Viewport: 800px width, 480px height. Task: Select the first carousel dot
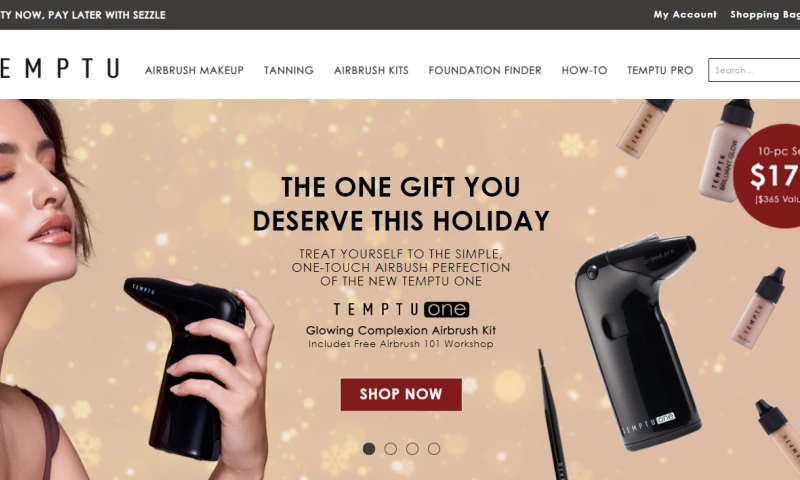tap(369, 449)
